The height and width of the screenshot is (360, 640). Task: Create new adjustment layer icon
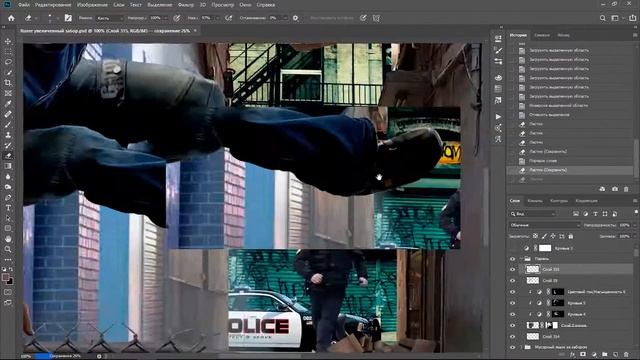coord(594,355)
